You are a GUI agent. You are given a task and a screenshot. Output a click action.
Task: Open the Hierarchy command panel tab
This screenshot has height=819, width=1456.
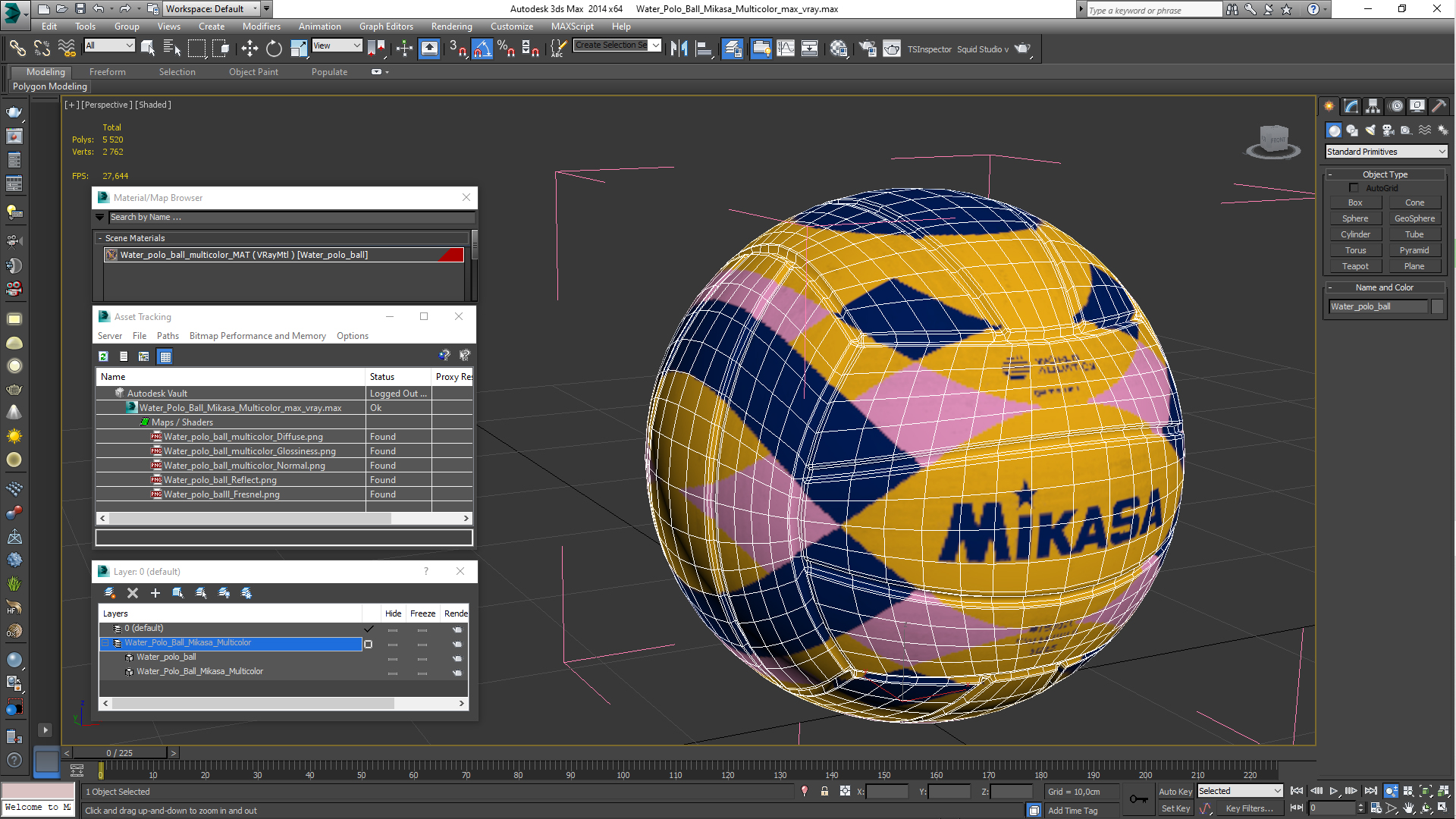1373,106
